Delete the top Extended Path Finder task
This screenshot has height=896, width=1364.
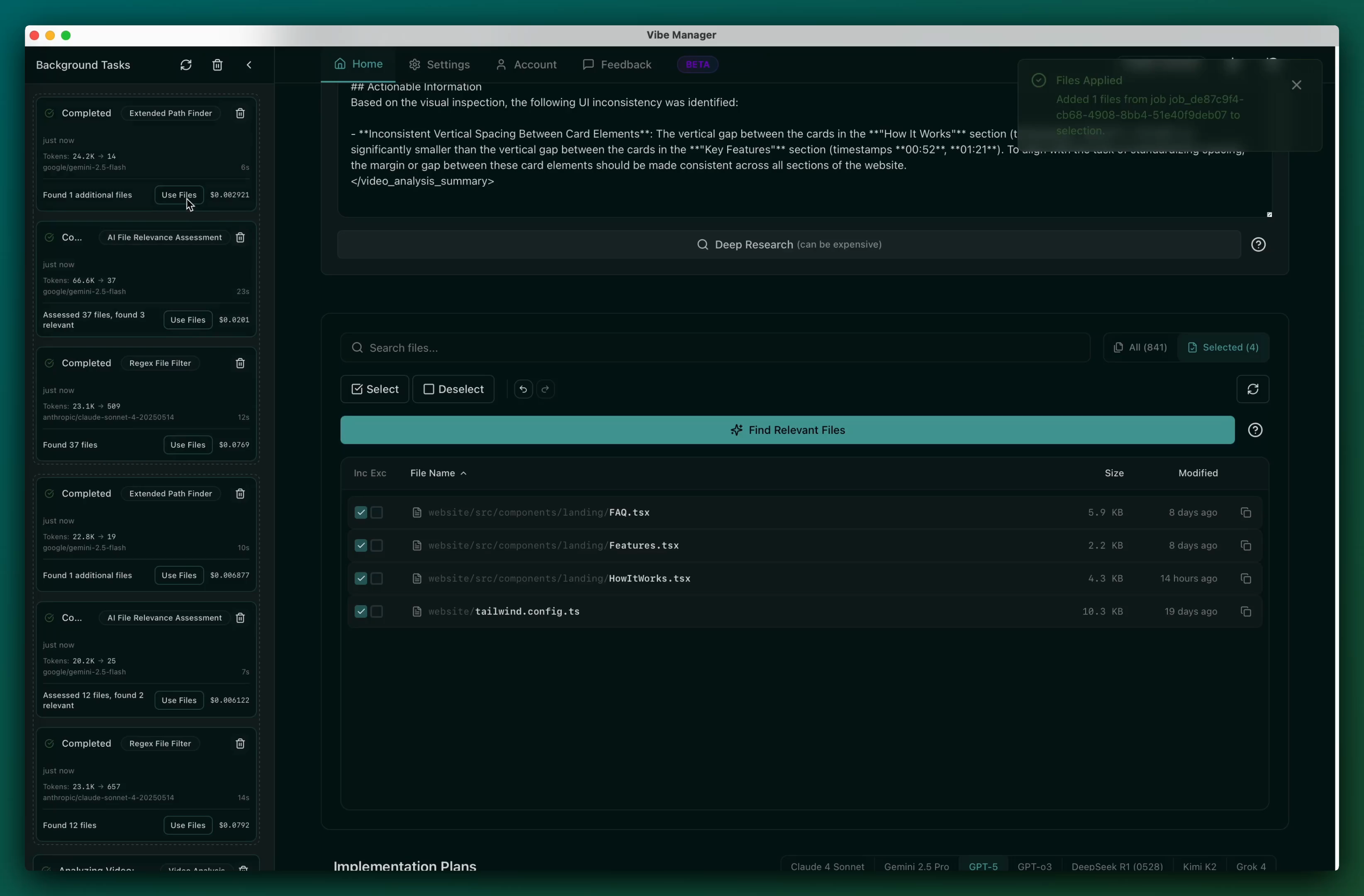240,113
